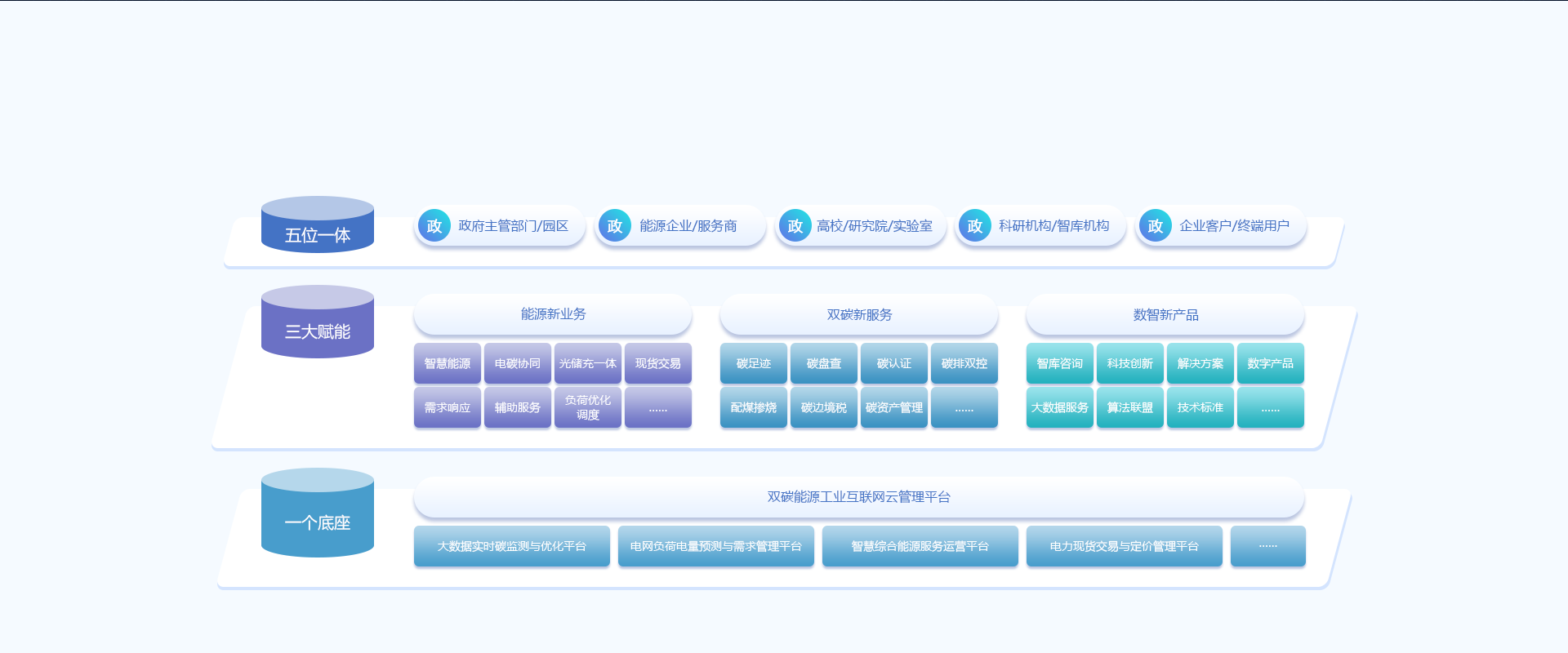Click the 智库咨询 tile

pyautogui.click(x=1060, y=363)
